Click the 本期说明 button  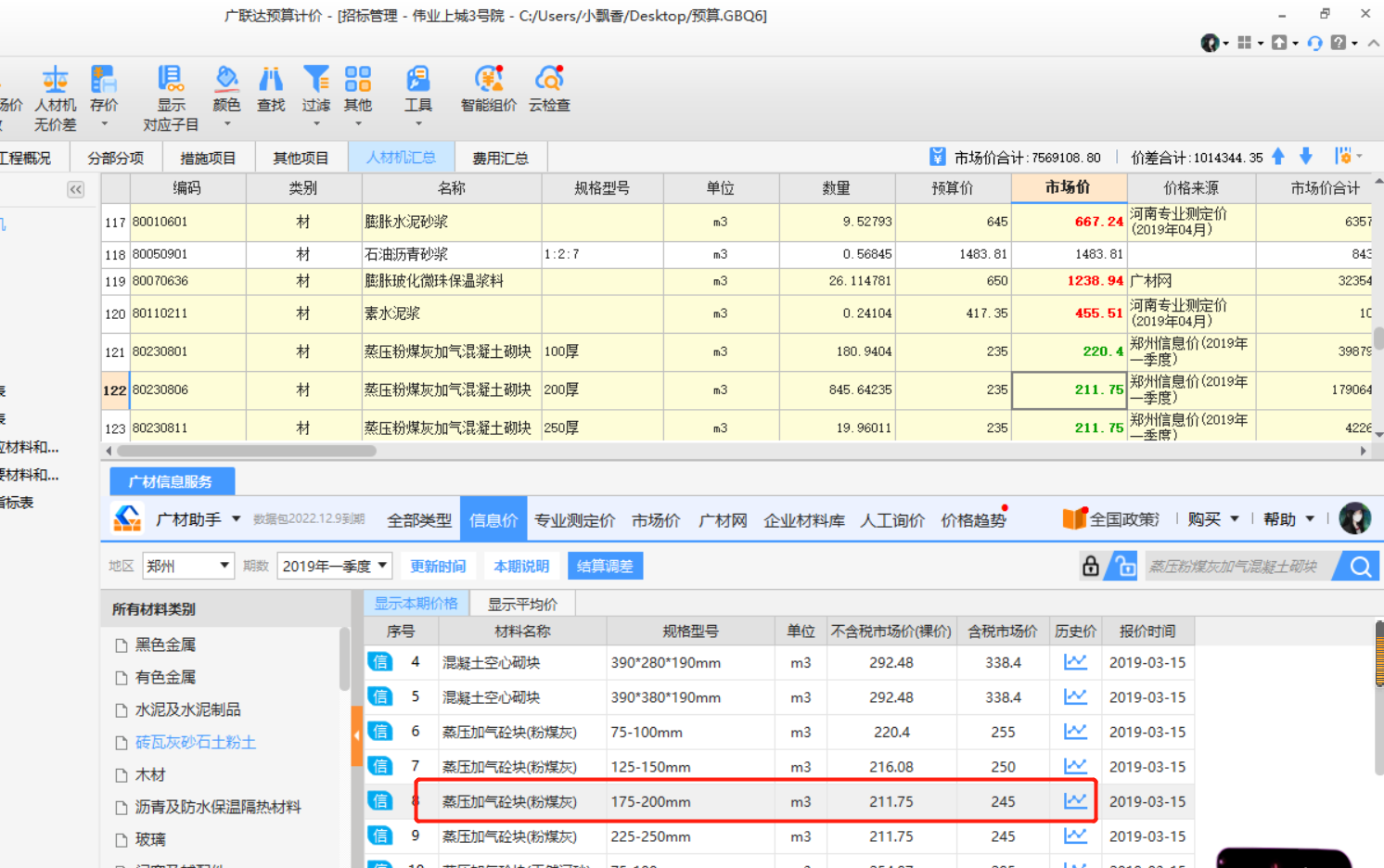point(521,566)
